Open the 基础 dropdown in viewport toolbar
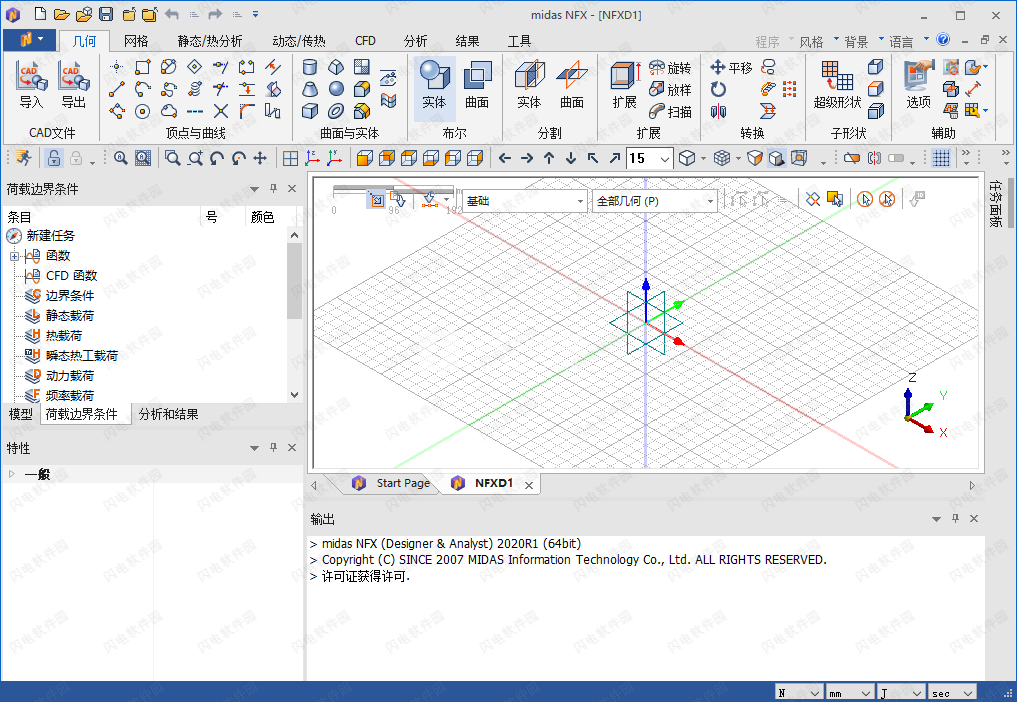Viewport: 1017px width, 702px height. point(580,201)
